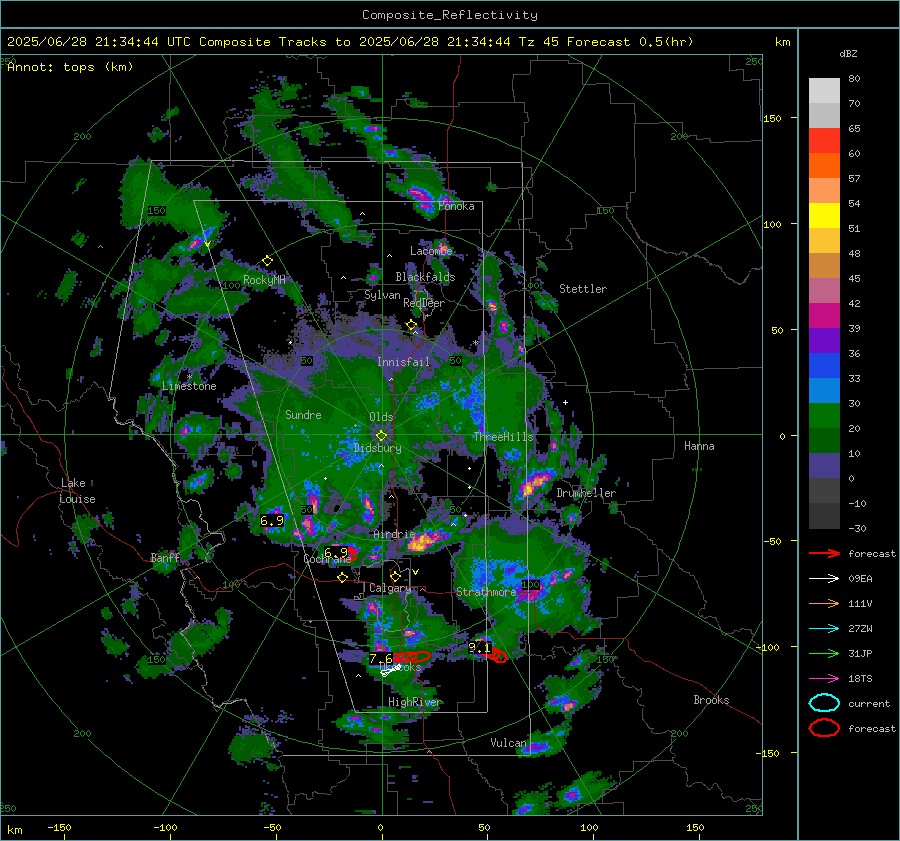Click the blue swatch between 36 and 33 dBZ
The height and width of the screenshot is (841, 900).
pos(824,366)
